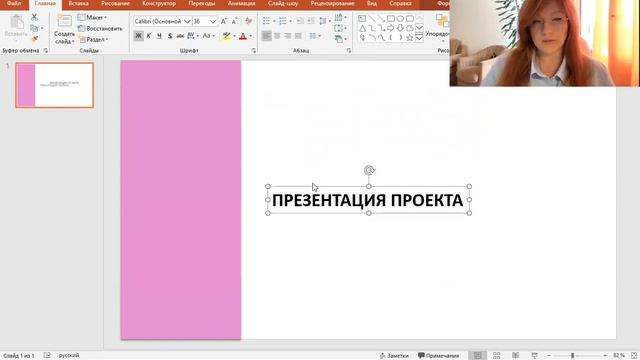Switch to the Рисование tab
Viewport: 640px width, 360px height.
[x=115, y=3]
